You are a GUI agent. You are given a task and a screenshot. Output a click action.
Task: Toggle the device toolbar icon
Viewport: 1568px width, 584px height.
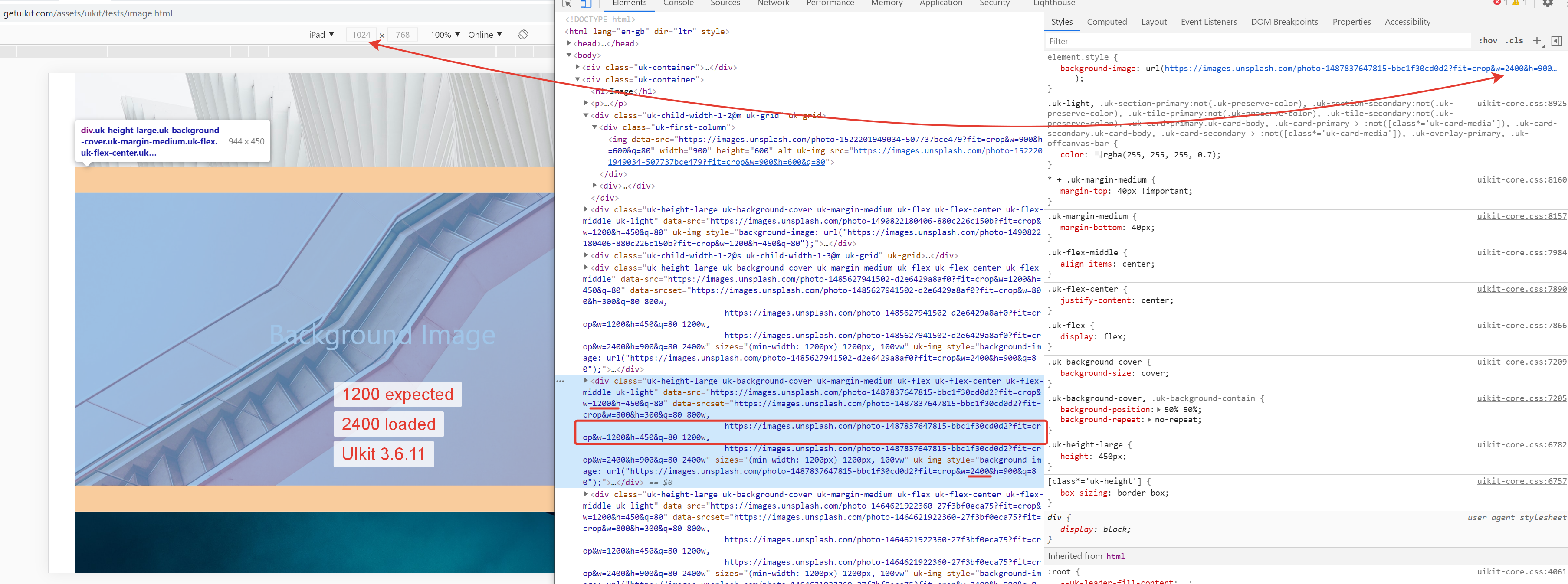pyautogui.click(x=586, y=3)
